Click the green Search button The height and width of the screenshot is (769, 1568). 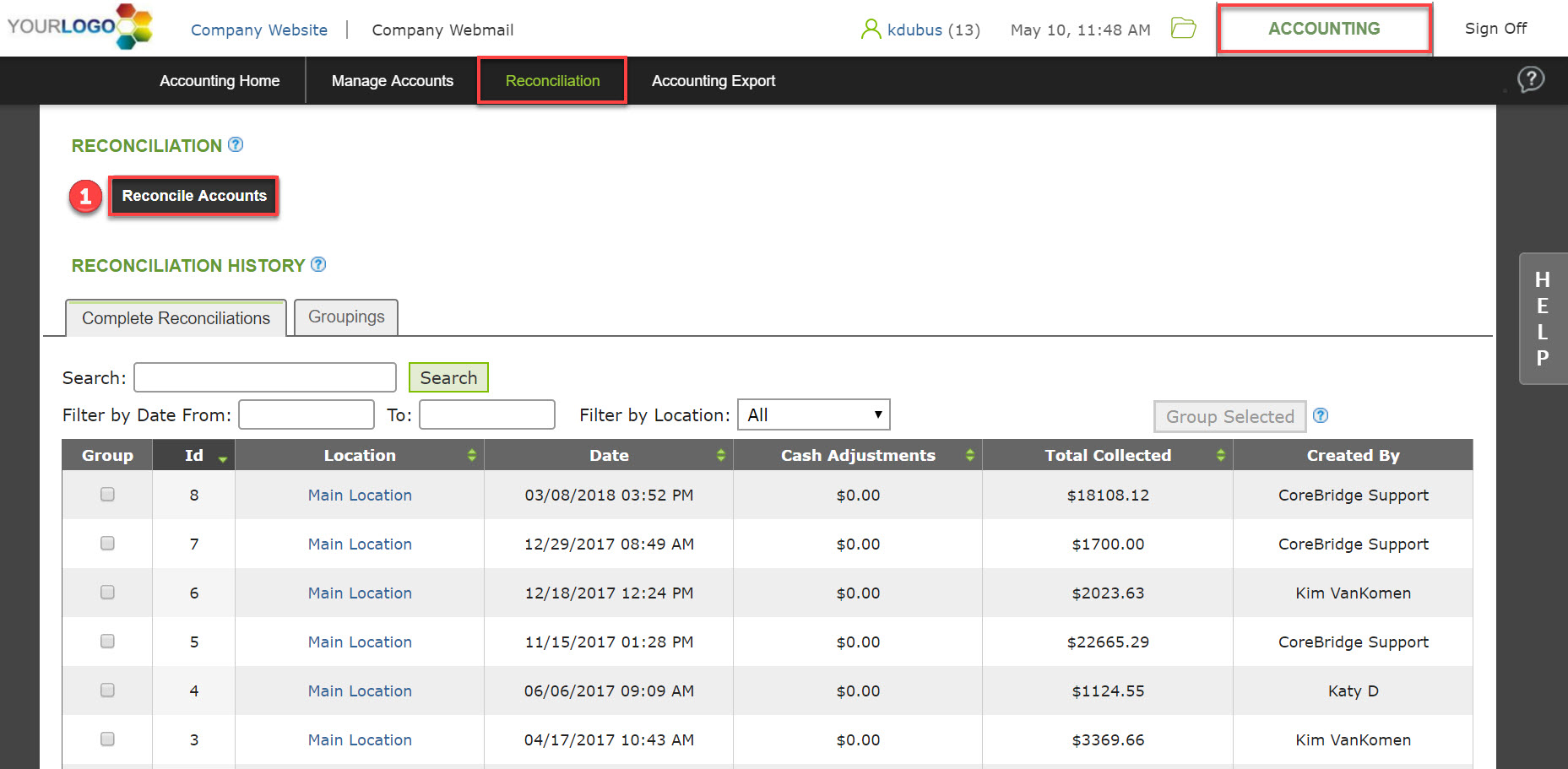point(448,377)
